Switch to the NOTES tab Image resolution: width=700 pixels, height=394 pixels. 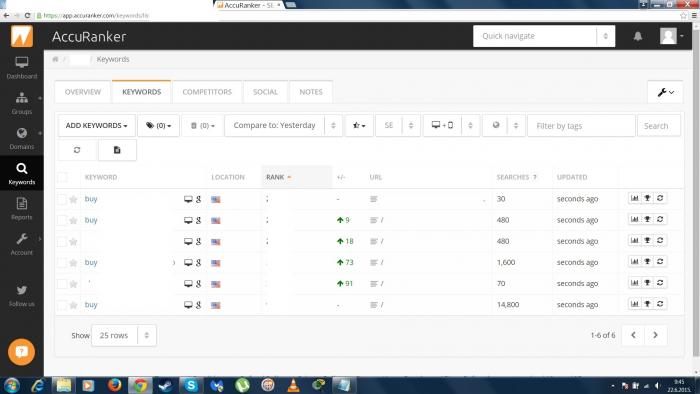[311, 92]
